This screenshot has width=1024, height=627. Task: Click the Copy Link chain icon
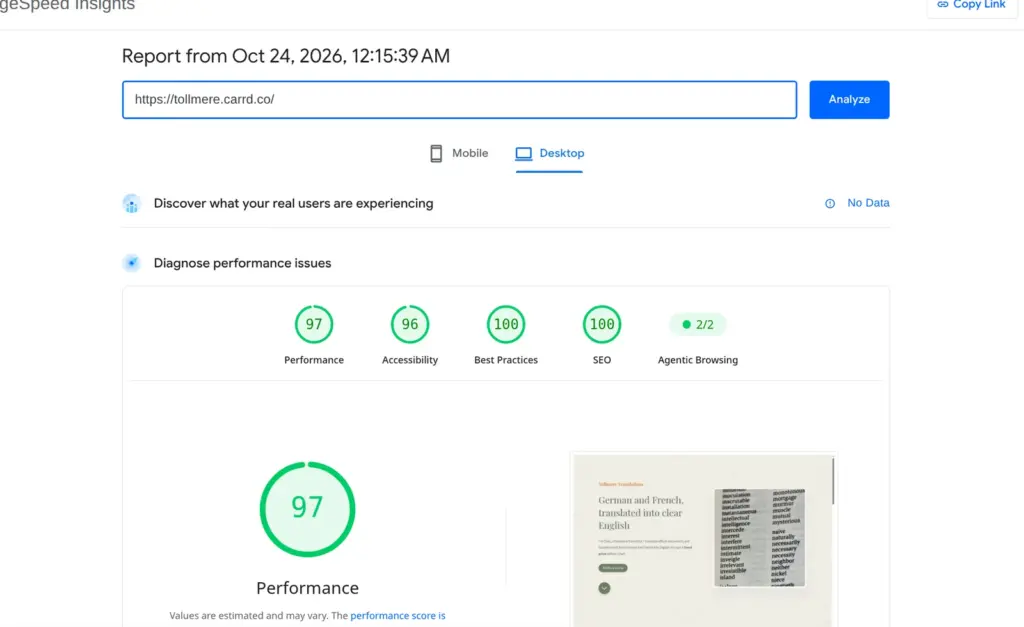pyautogui.click(x=942, y=5)
